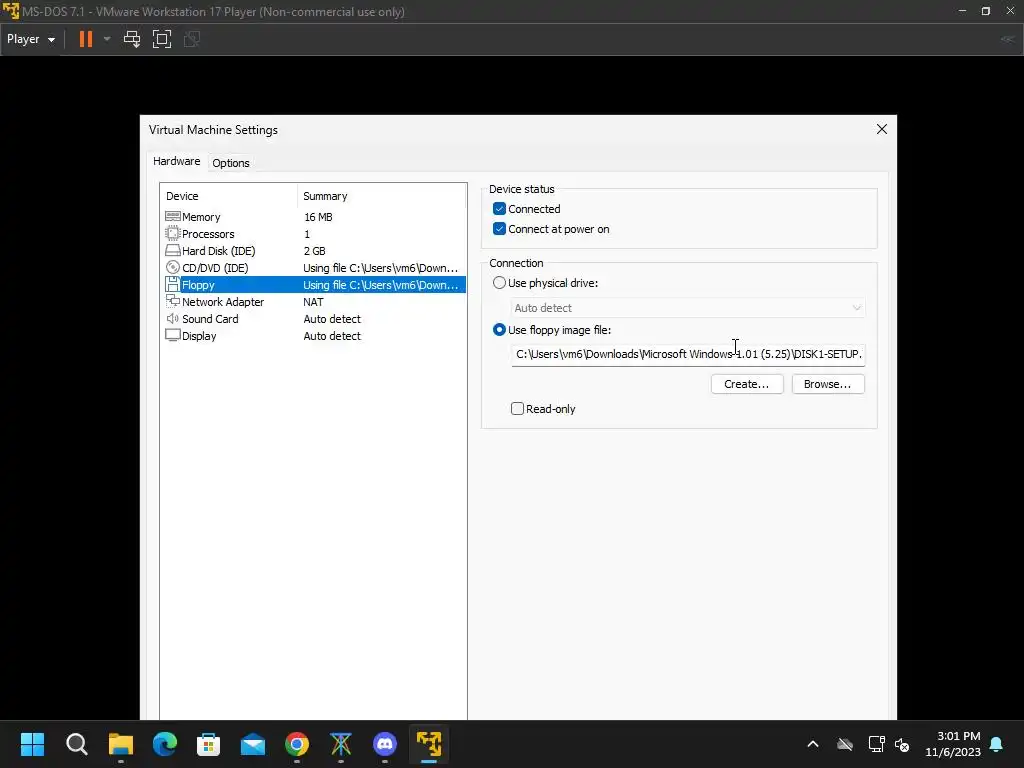Click the 2 GB summary value
The image size is (1024, 768).
(314, 251)
